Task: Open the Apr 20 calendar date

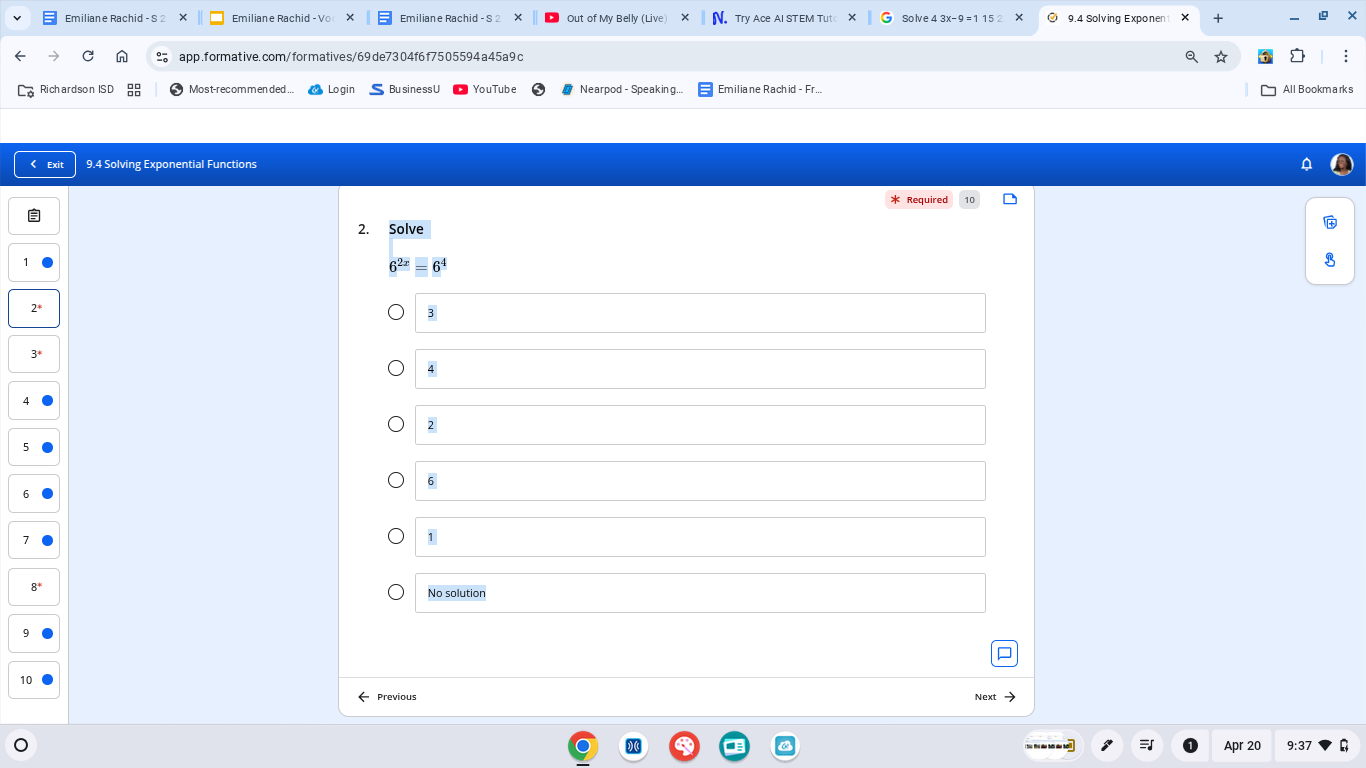Action: [1242, 745]
